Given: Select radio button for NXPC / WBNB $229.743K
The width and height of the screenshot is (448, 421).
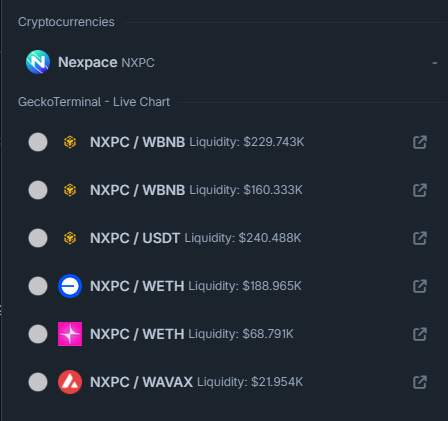Looking at the screenshot, I should pos(38,142).
